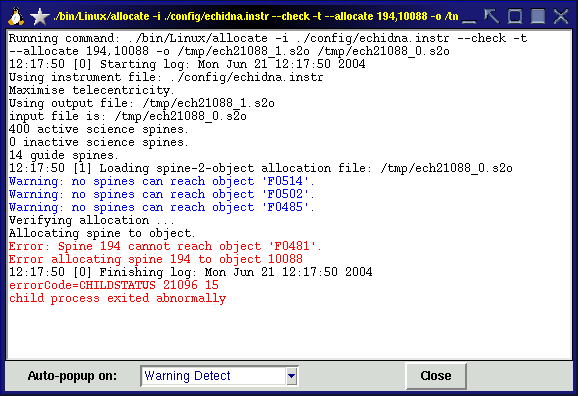Click the '400 active science spines.' line
Viewport: 578px width, 396px height.
pyautogui.click(x=99, y=129)
